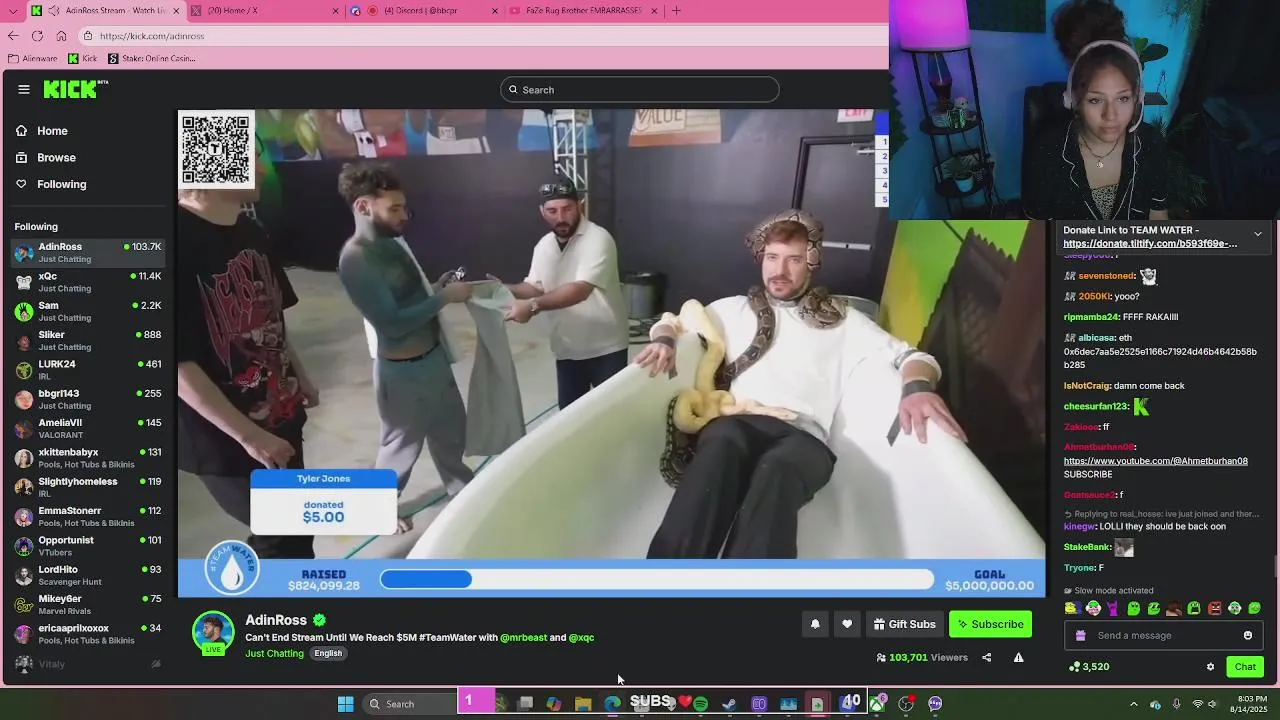Open the emoji picker in chat input
The height and width of the screenshot is (720, 1280).
(1247, 635)
